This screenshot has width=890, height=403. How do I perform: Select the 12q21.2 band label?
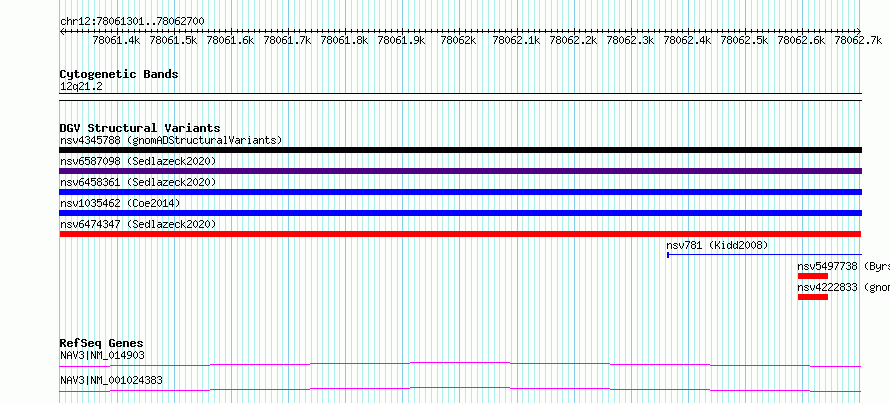[81, 87]
